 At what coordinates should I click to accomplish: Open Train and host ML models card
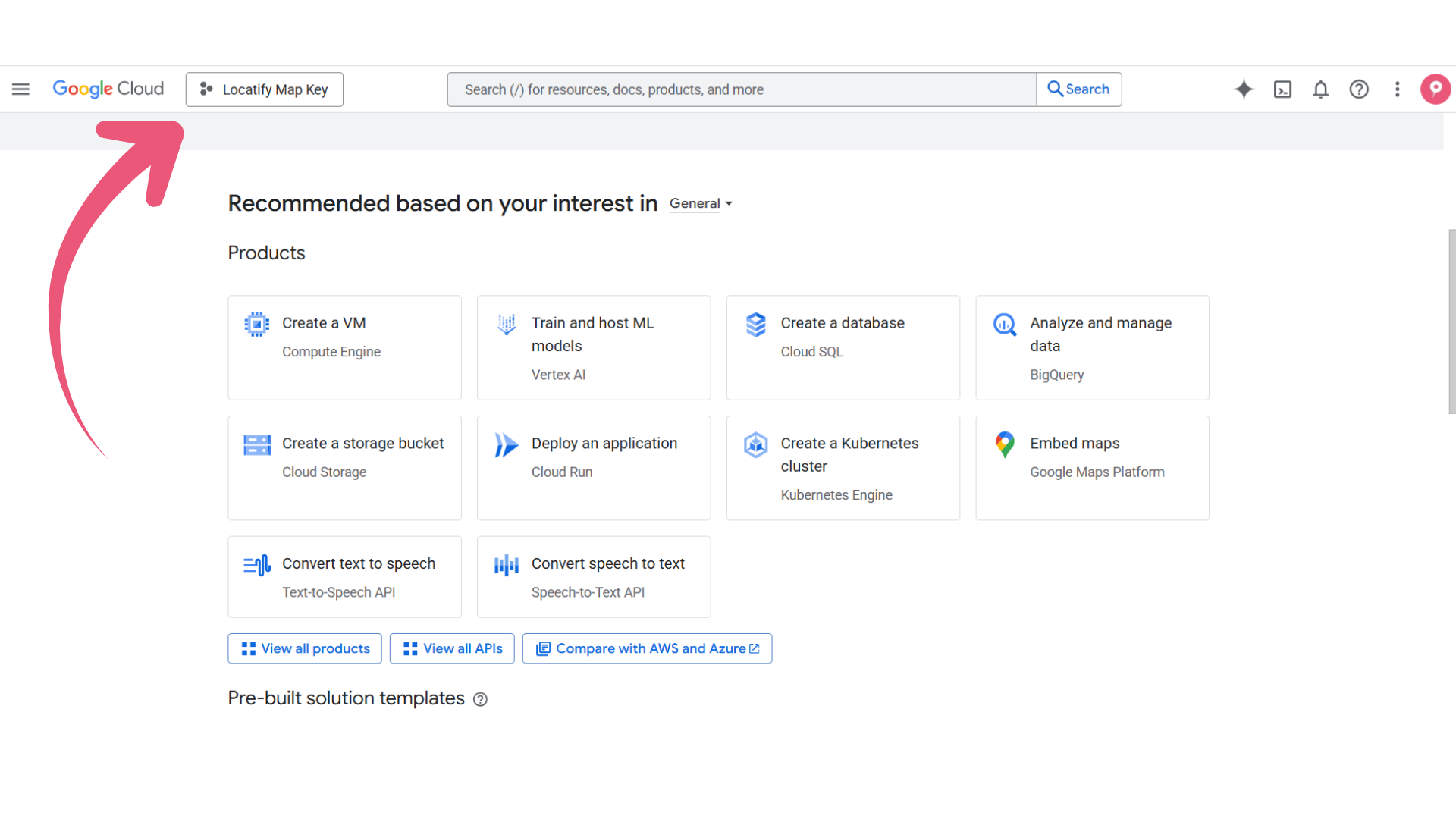click(594, 347)
